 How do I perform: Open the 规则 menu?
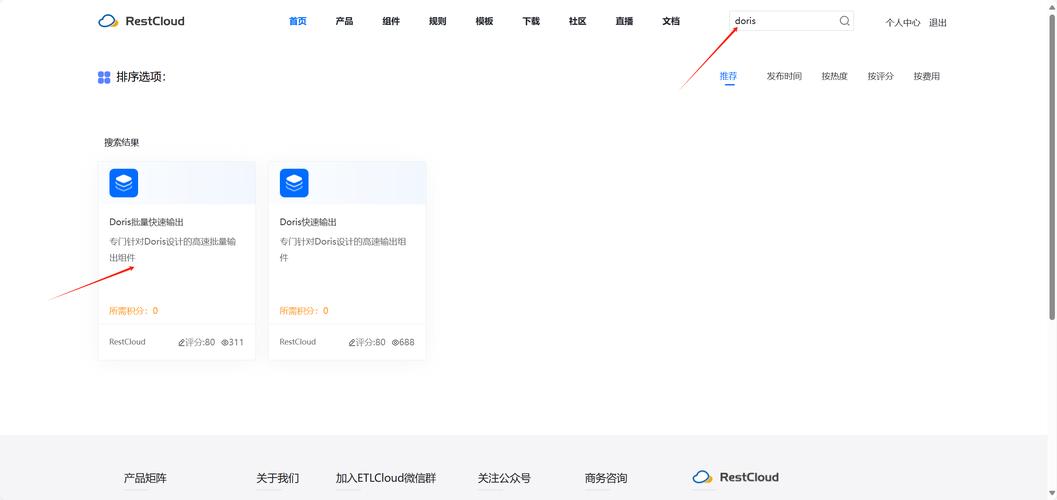point(437,21)
